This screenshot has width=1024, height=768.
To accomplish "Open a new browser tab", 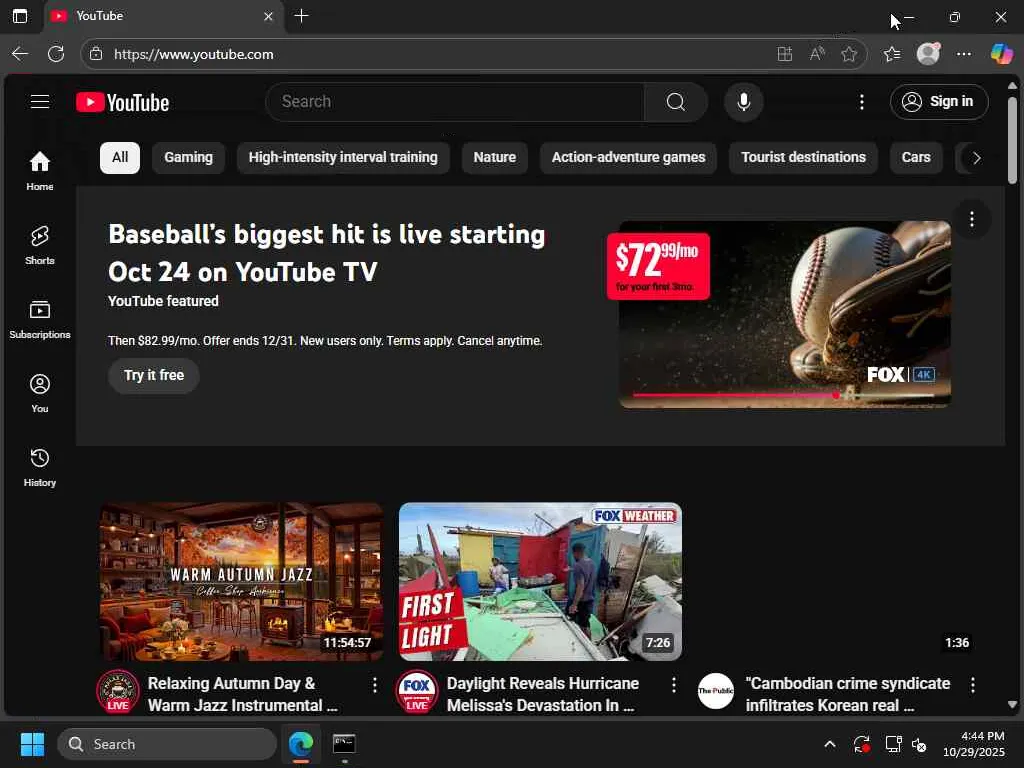I will [x=301, y=16].
